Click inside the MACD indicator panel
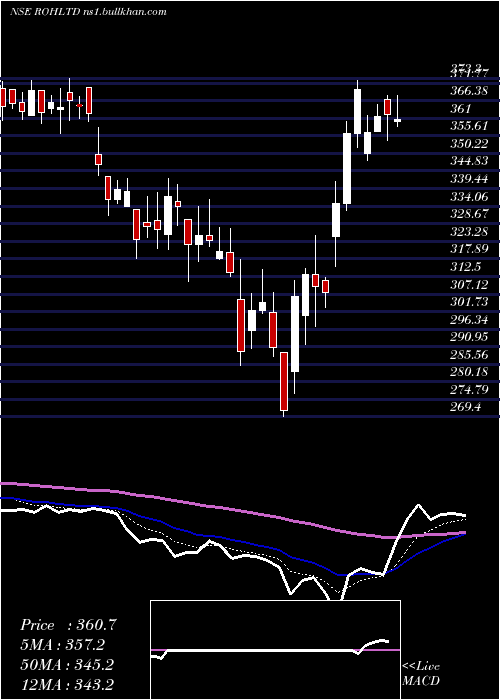Viewport: 500px width, 700px height. coord(275,650)
